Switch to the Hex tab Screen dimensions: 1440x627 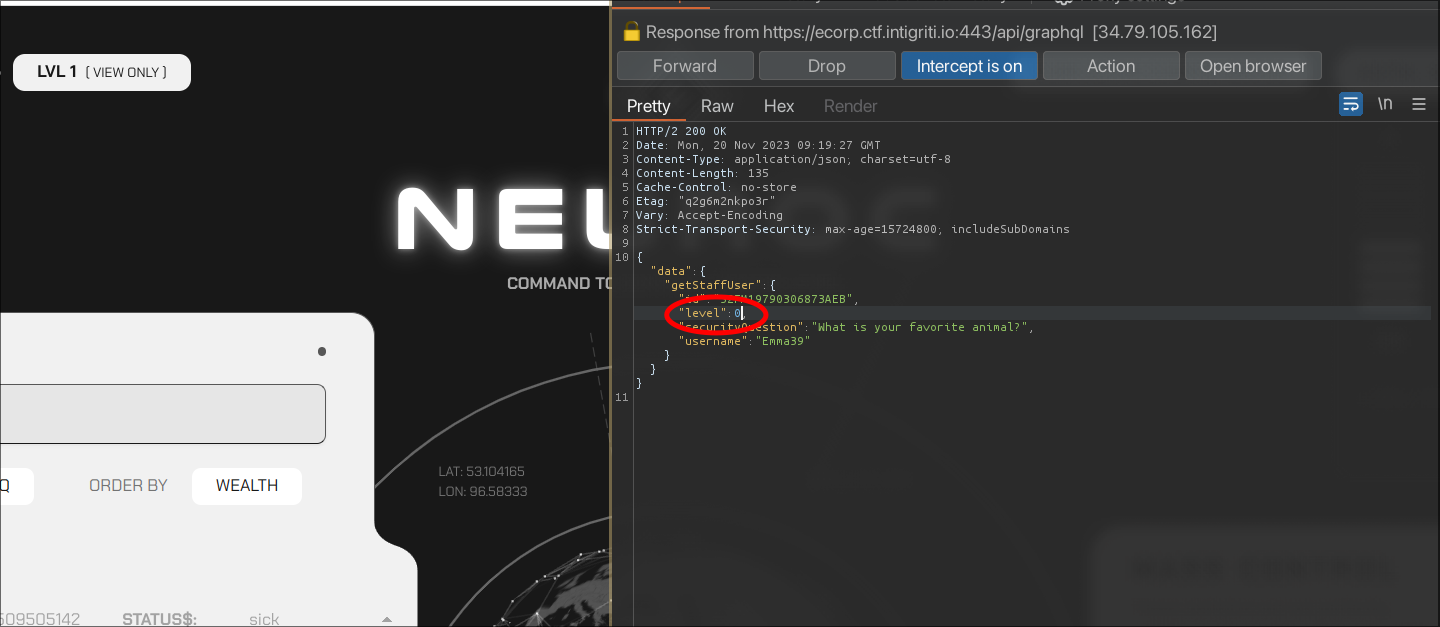point(779,106)
